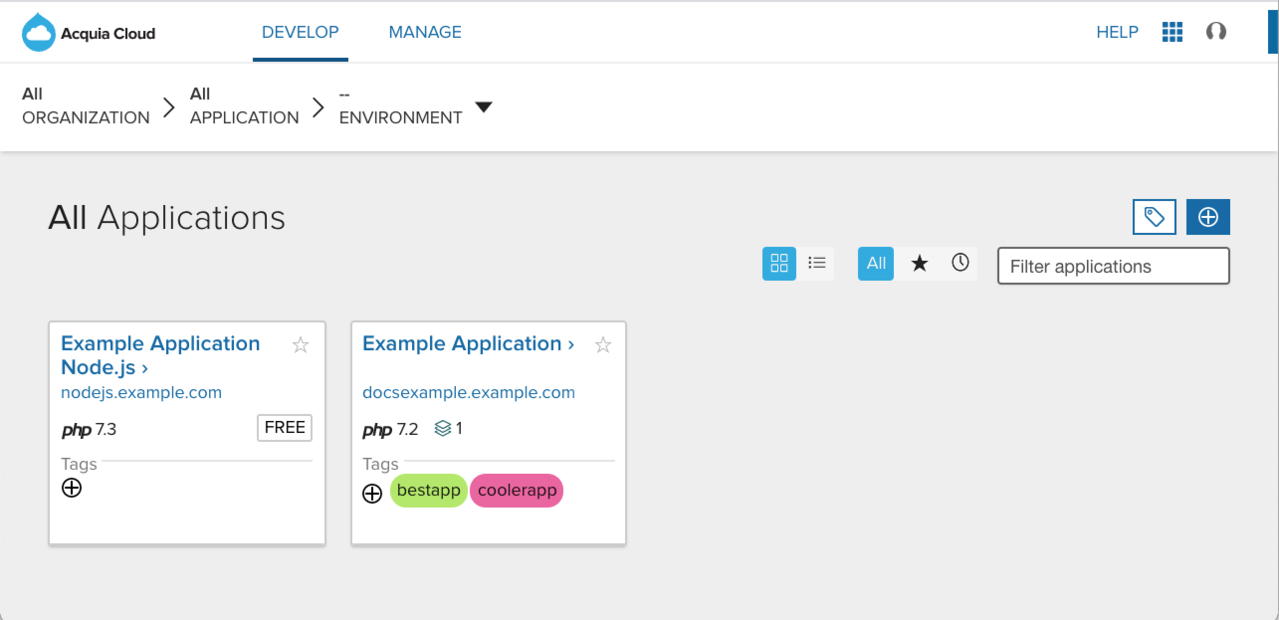Open the apps grid icon near Help
This screenshot has width=1279, height=620.
point(1171,31)
